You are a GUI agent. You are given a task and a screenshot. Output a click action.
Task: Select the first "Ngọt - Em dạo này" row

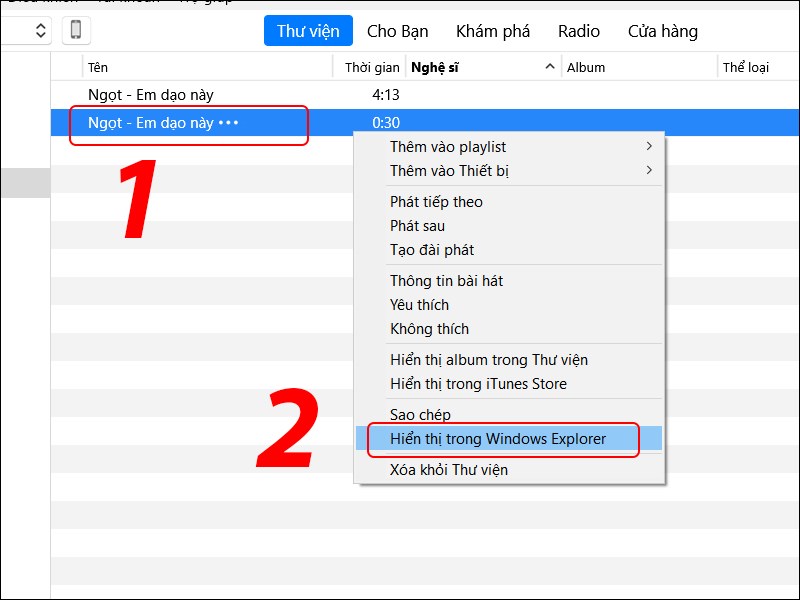tap(152, 96)
